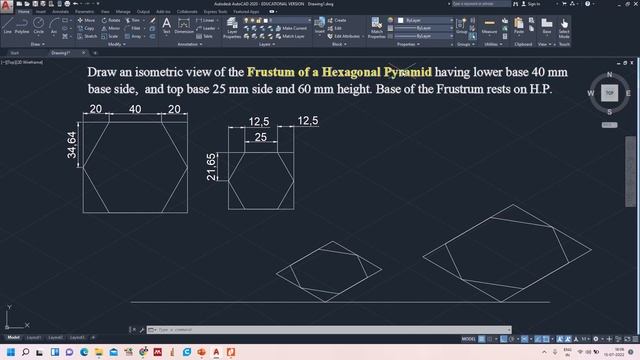
Task: Click the Move command
Action: pos(86,20)
